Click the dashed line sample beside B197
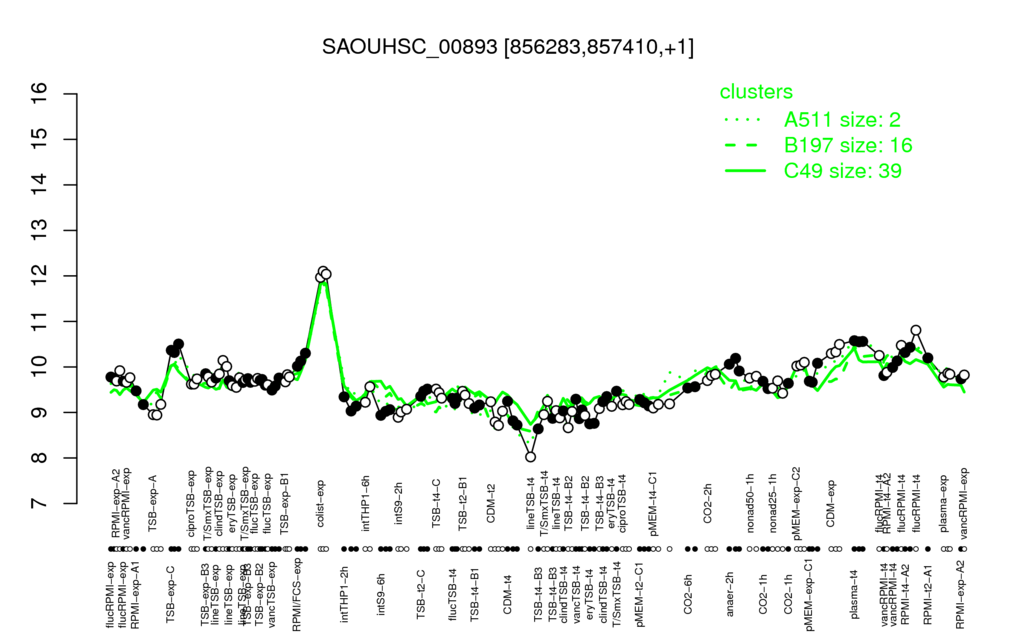The width and height of the screenshot is (1024, 640). [x=742, y=145]
